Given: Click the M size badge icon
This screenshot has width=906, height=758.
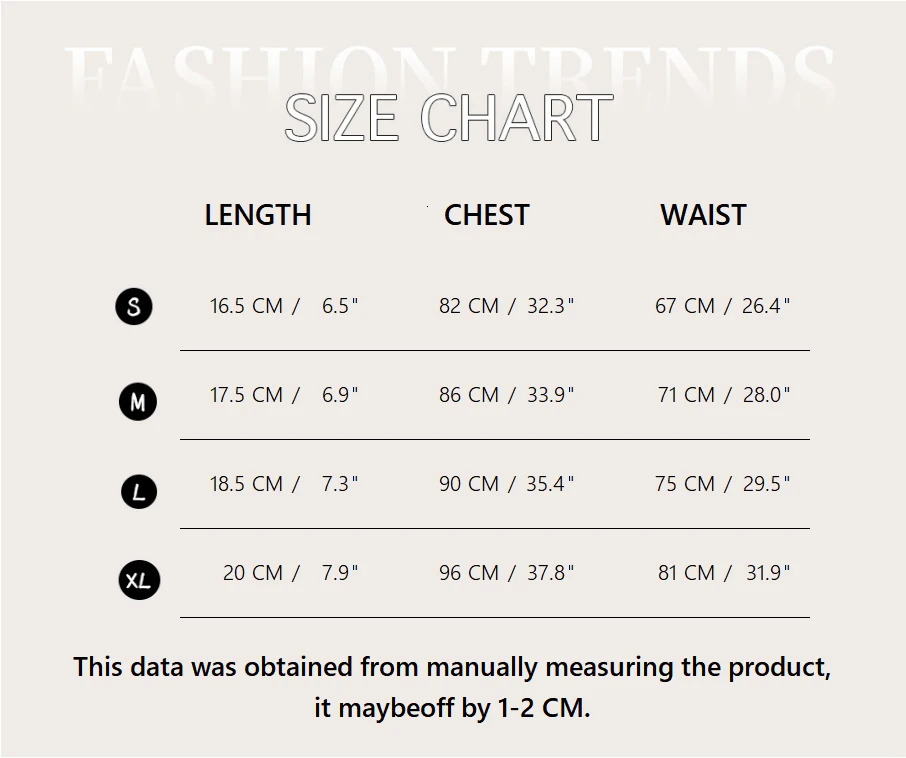Looking at the screenshot, I should click(138, 402).
